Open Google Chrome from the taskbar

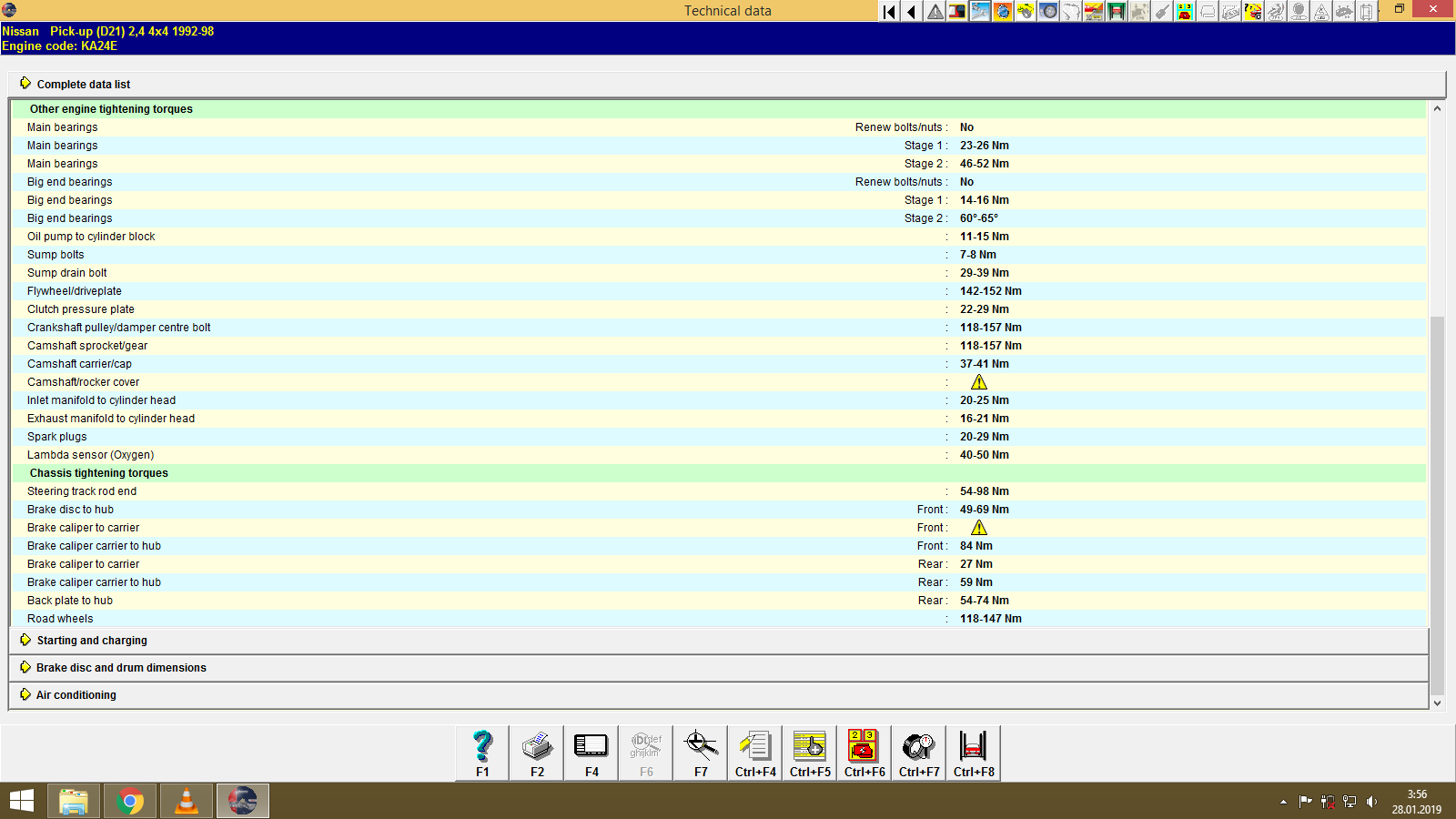tap(129, 801)
